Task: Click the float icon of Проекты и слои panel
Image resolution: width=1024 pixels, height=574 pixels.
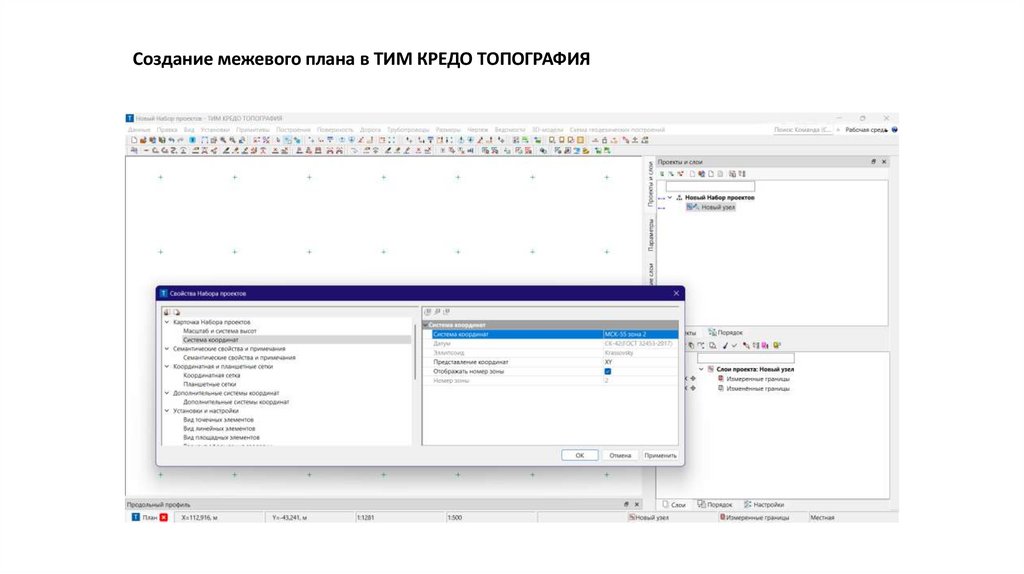Action: tap(873, 161)
